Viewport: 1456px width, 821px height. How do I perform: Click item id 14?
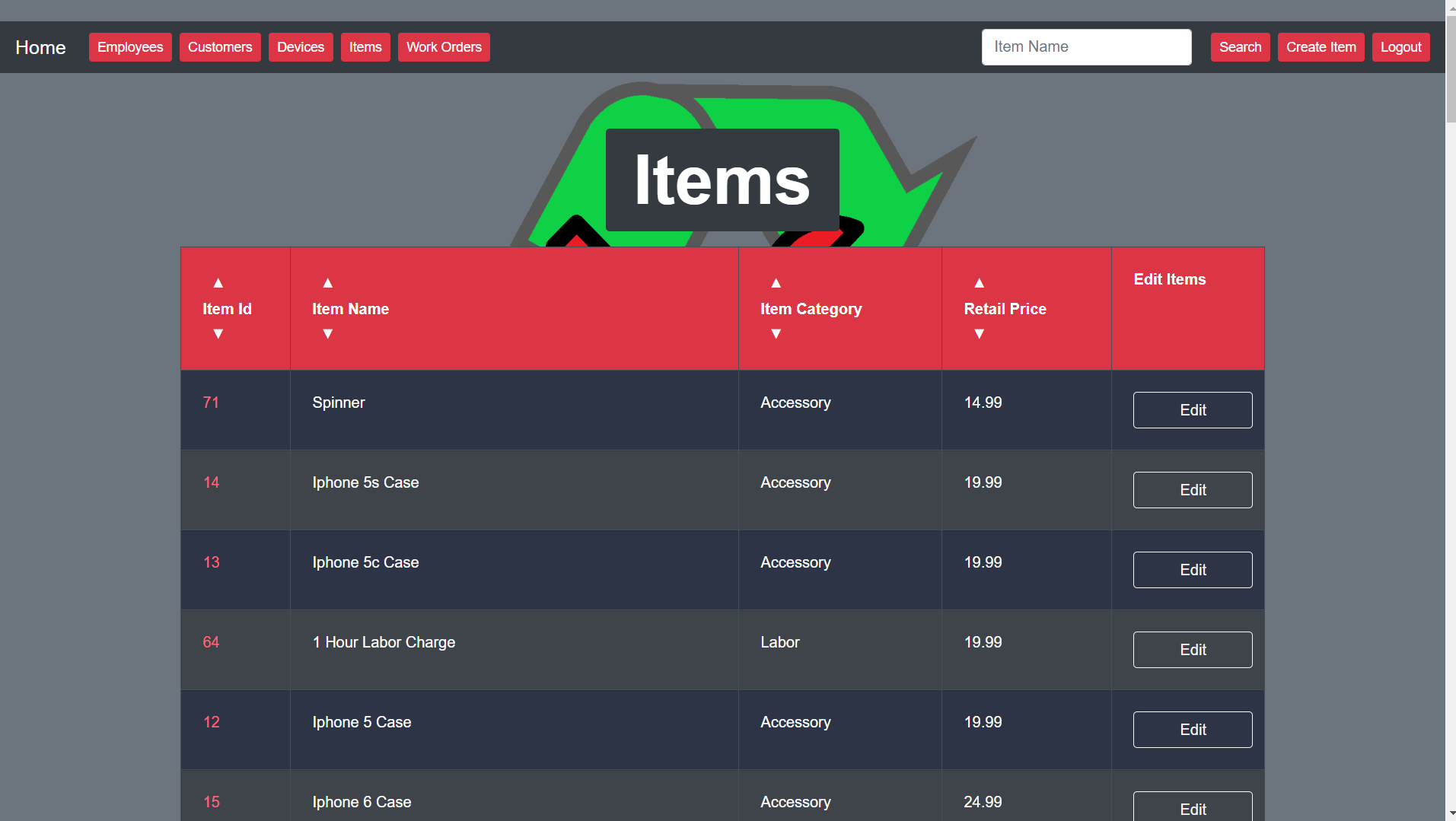pos(211,482)
